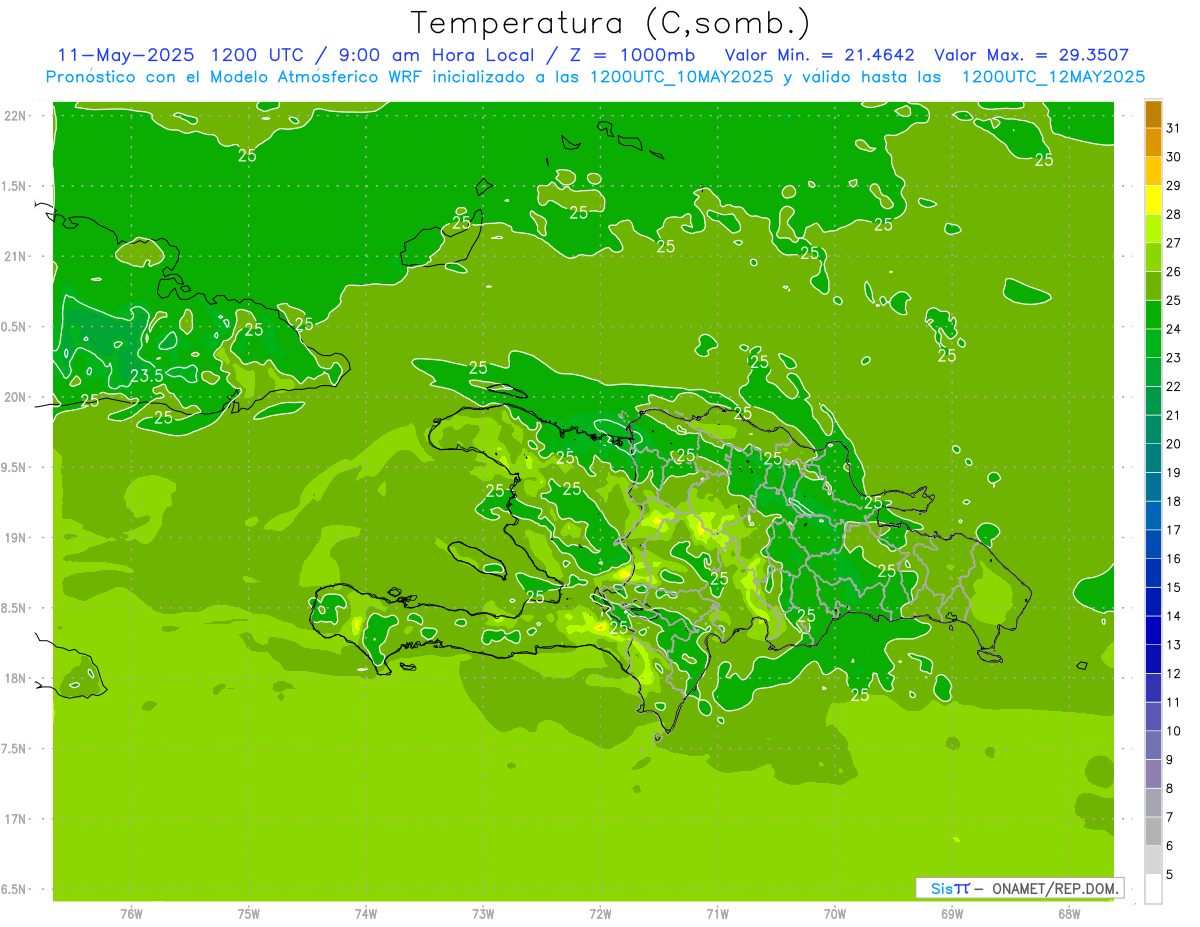Pick the blue swatch between 14 and 15
Screen dimensions: 1200x927
[1153, 602]
